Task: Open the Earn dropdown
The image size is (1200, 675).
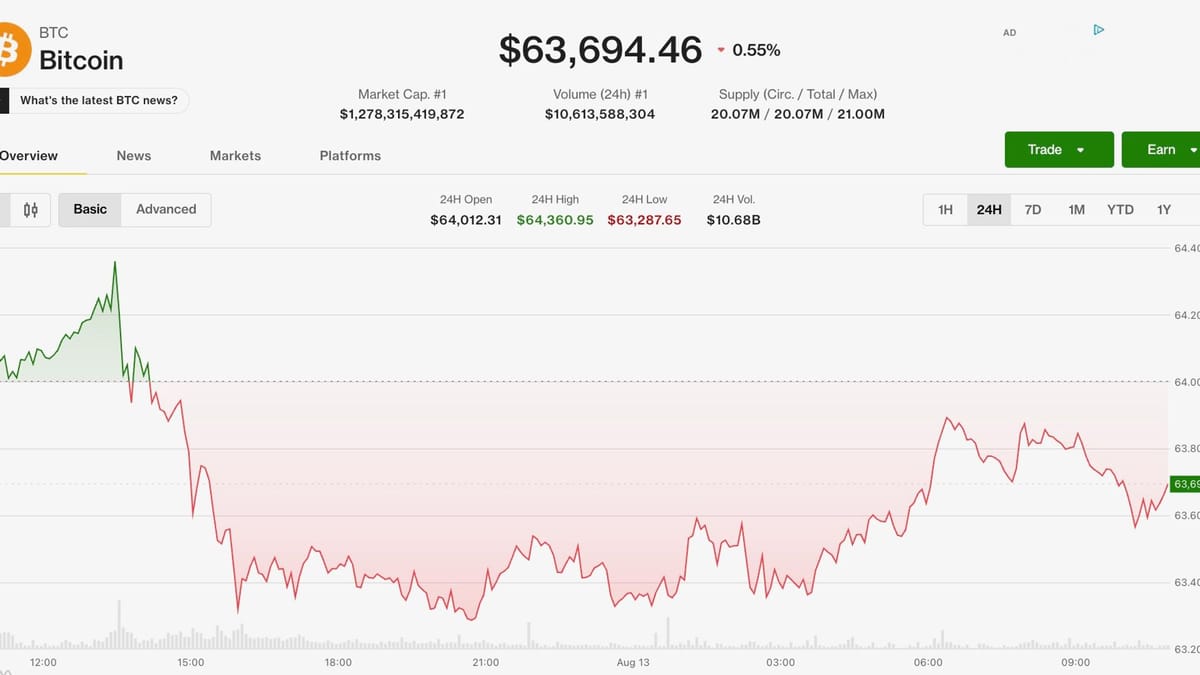Action: pyautogui.click(x=1162, y=149)
